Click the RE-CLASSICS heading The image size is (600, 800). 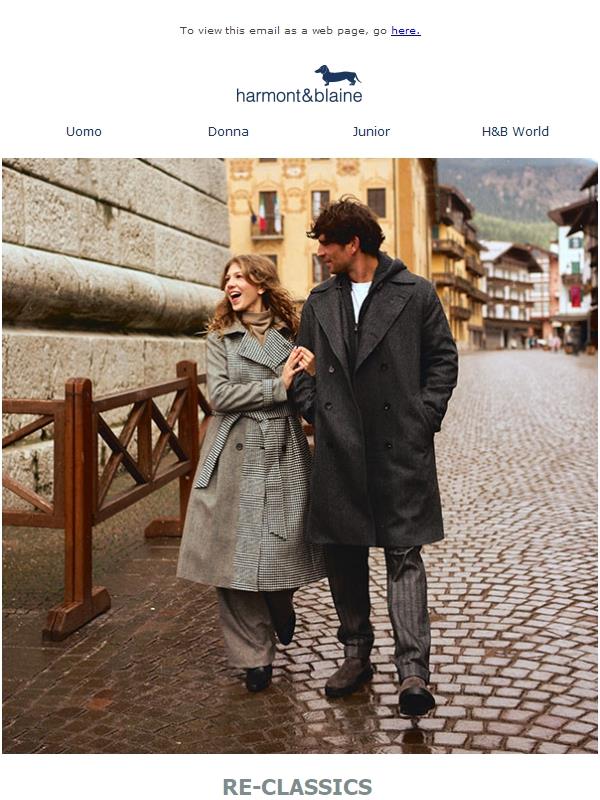click(297, 786)
